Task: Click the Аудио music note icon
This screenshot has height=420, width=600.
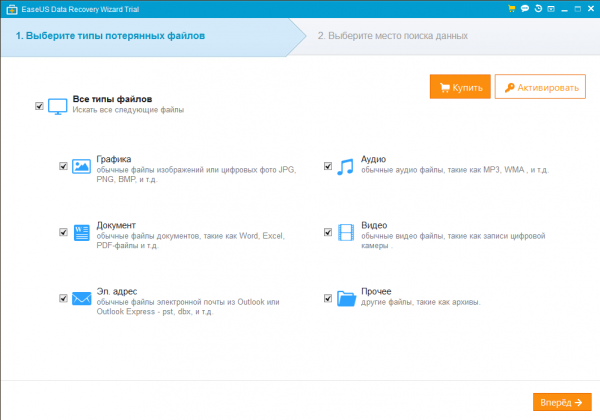Action: click(x=345, y=167)
